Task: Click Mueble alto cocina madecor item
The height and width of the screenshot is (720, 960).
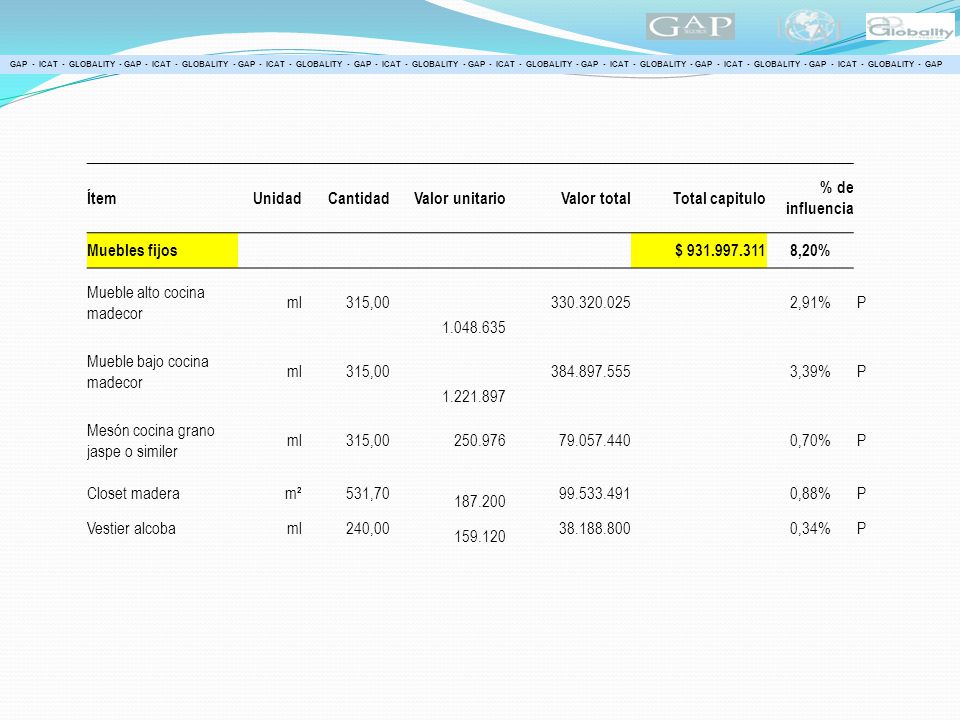Action: (146, 302)
